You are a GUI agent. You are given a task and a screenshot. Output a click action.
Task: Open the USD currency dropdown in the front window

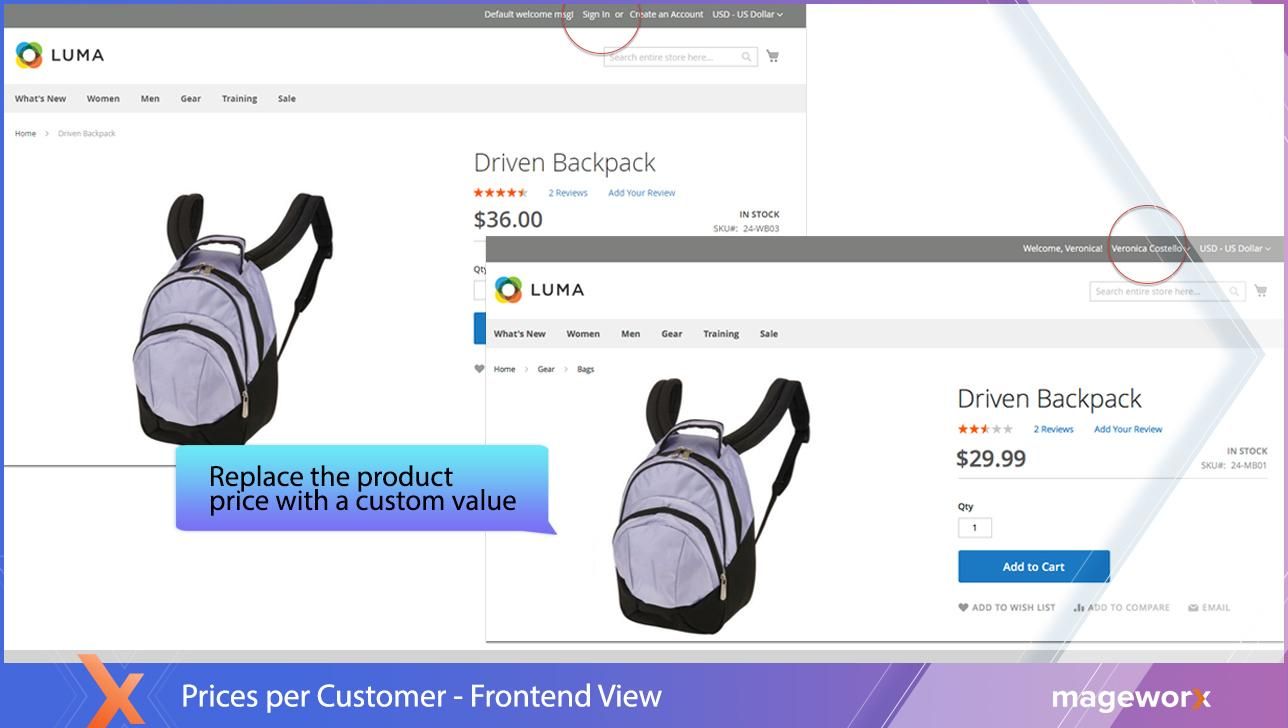tap(1235, 248)
